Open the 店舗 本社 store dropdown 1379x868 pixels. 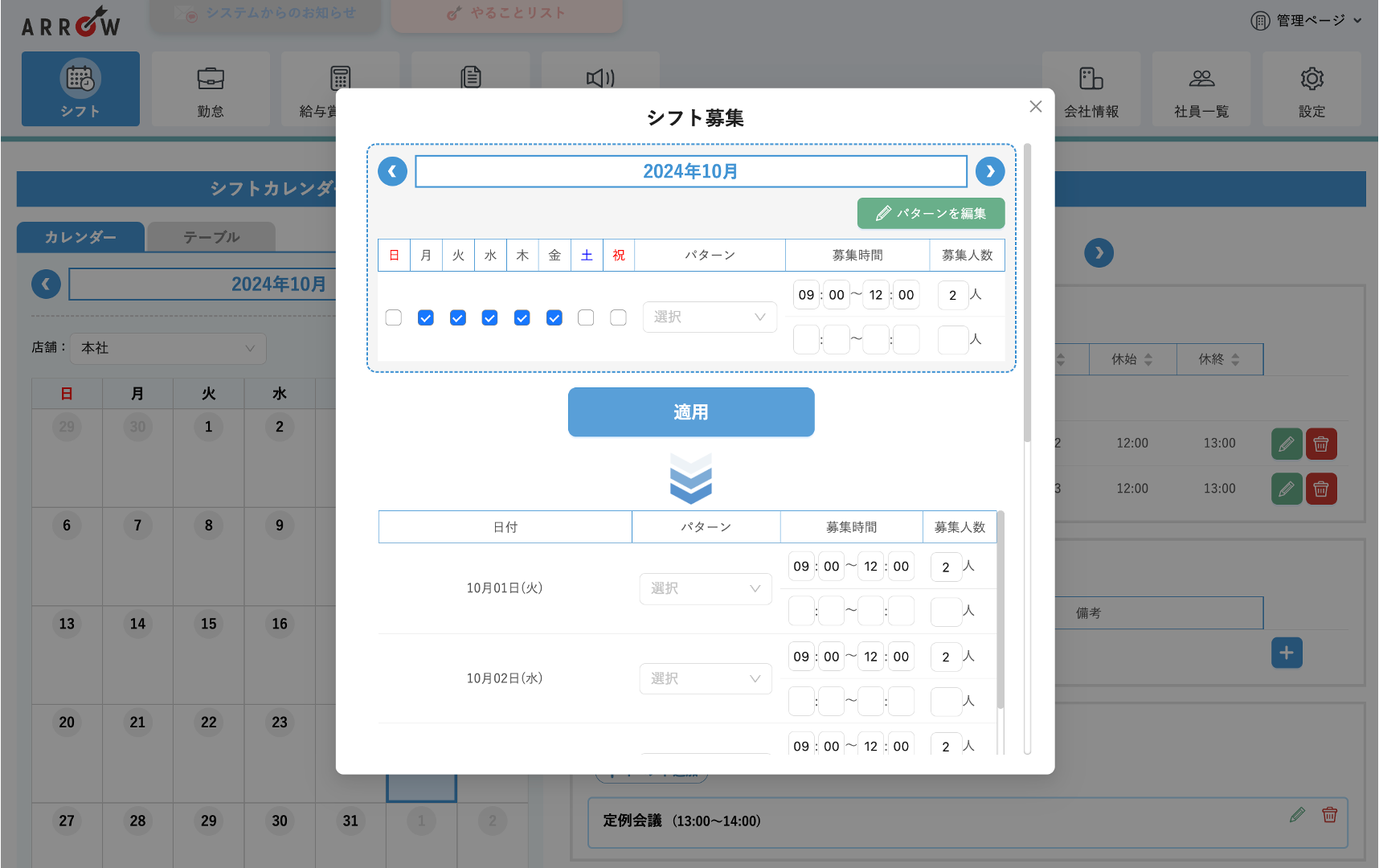click(x=168, y=348)
